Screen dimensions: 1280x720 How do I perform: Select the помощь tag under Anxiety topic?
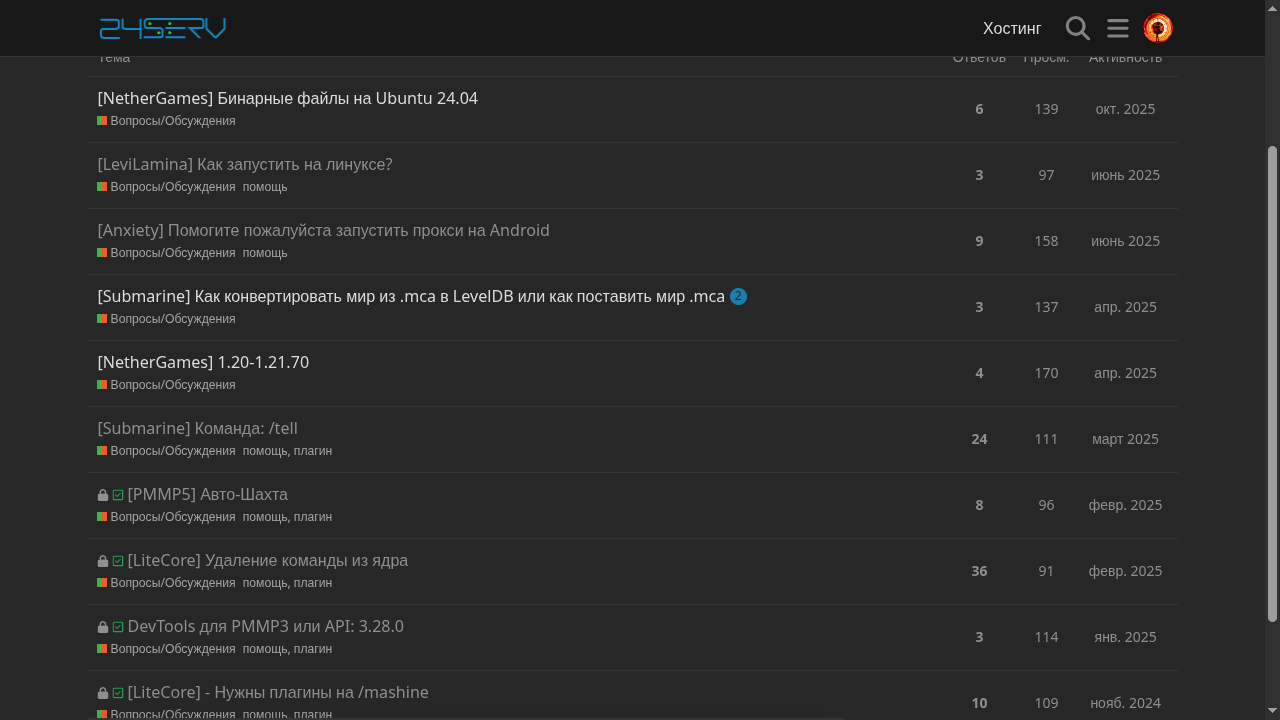click(x=265, y=253)
